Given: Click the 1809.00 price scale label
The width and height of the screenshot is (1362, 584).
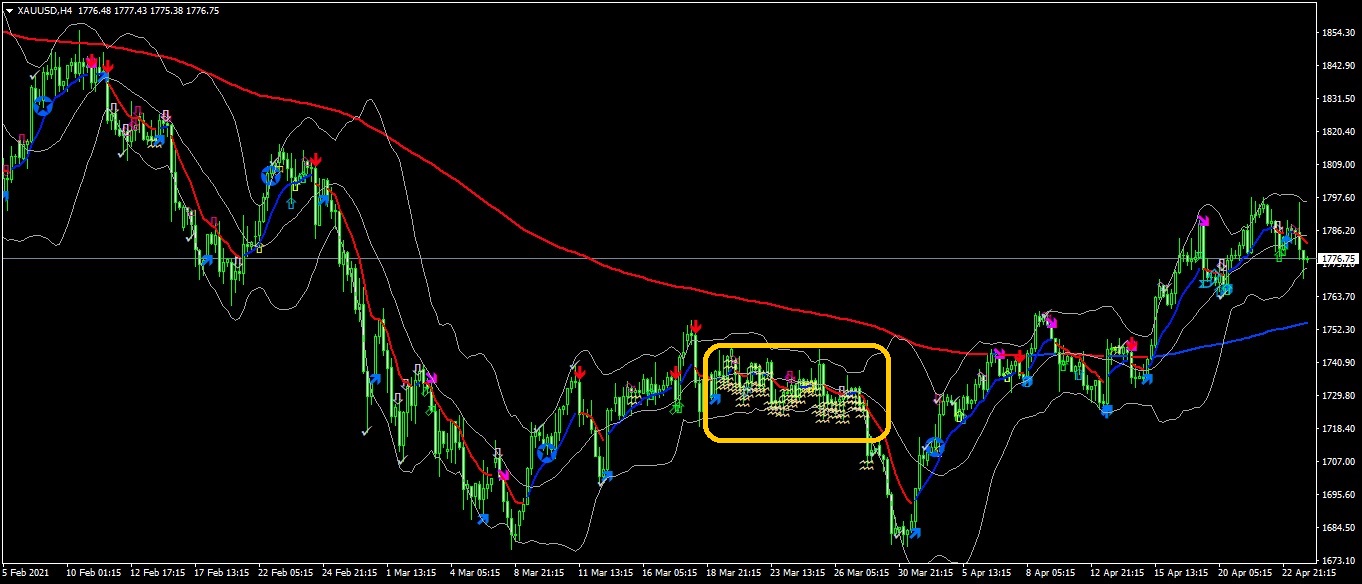Looking at the screenshot, I should click(1337, 165).
